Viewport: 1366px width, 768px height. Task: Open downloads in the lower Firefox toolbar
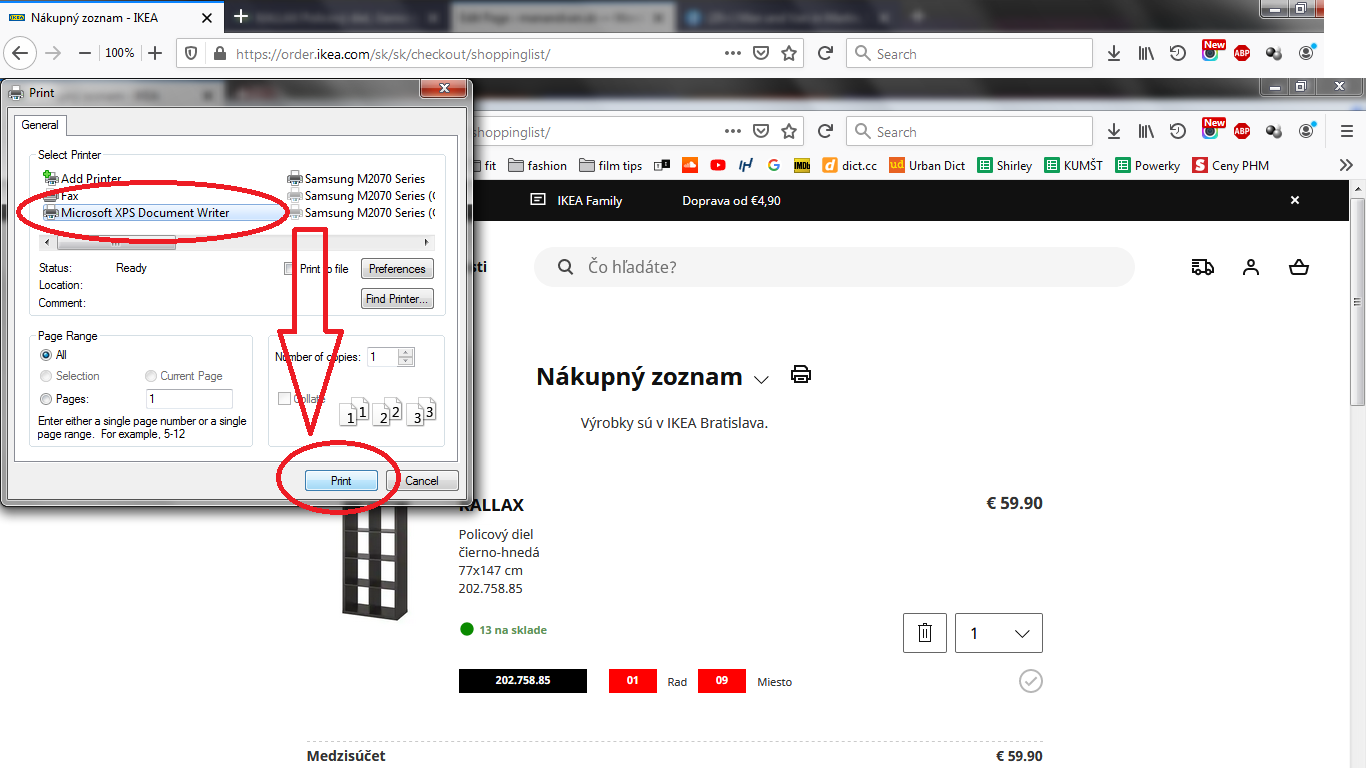coord(1114,131)
